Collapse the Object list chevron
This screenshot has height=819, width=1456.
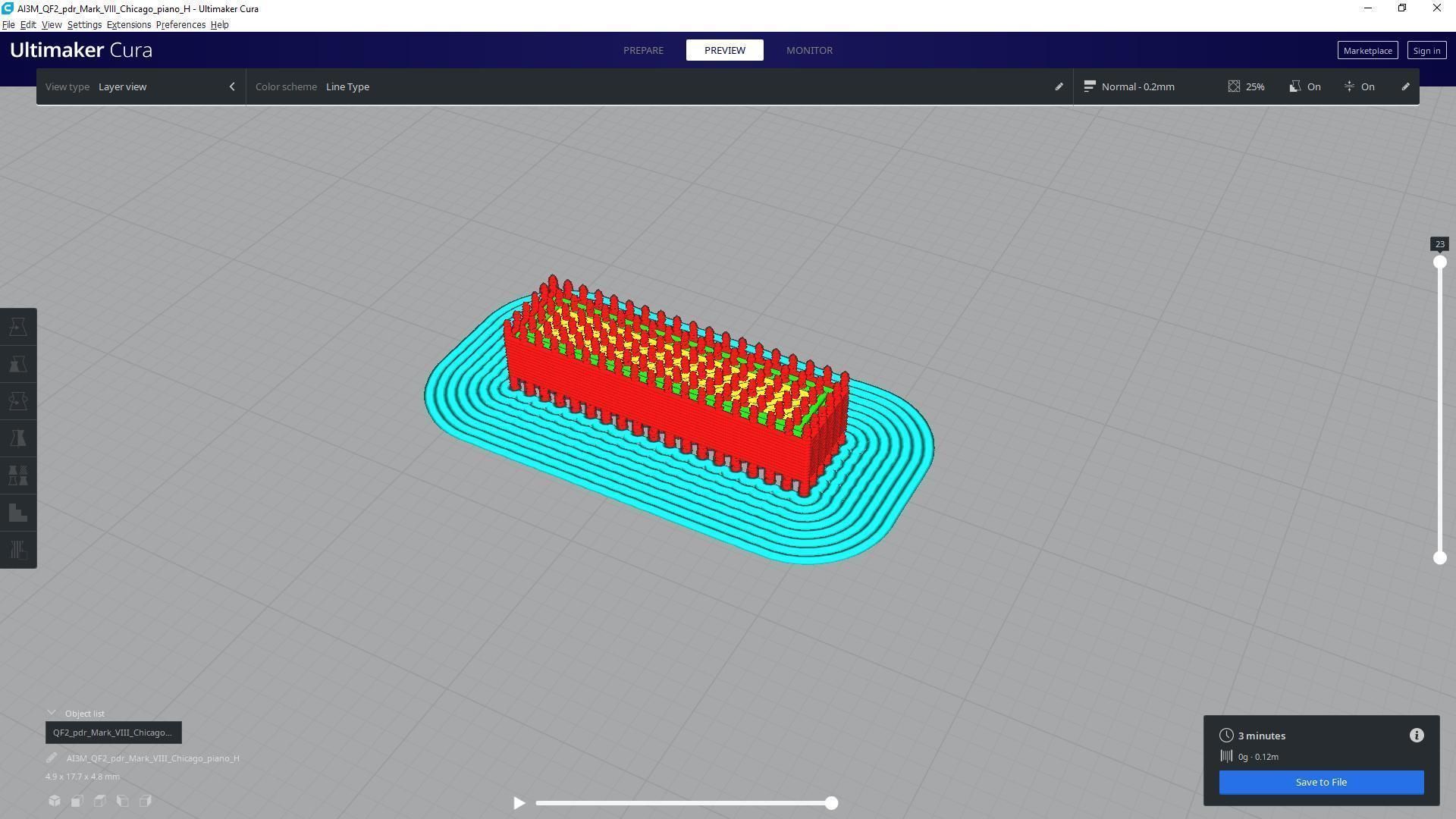[x=52, y=714]
